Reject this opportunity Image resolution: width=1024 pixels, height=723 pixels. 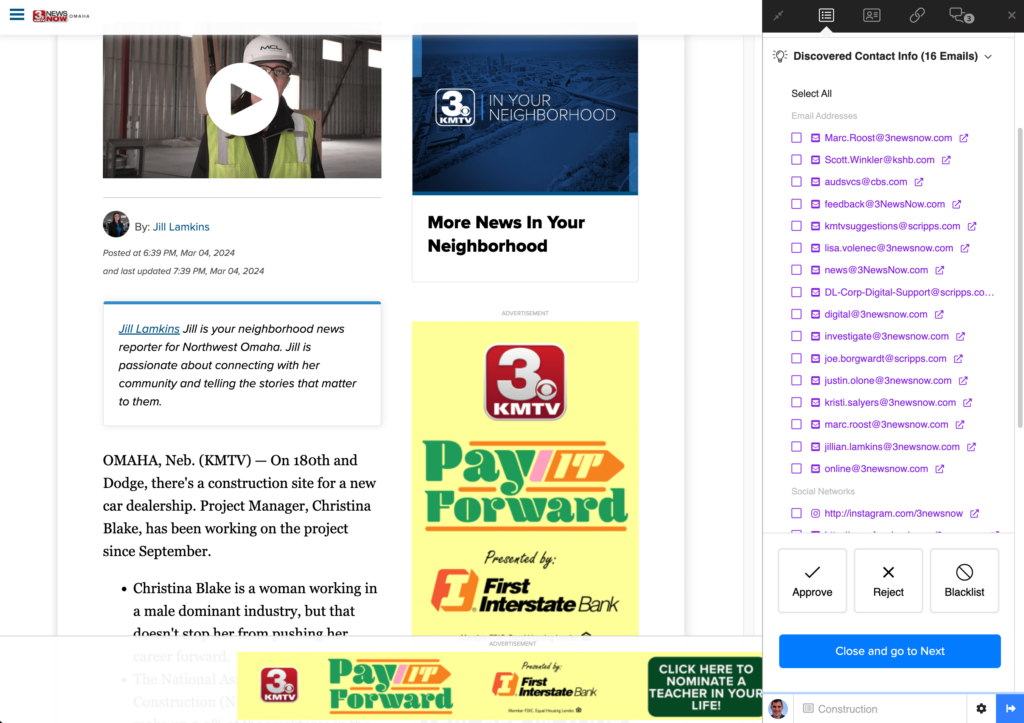click(888, 581)
